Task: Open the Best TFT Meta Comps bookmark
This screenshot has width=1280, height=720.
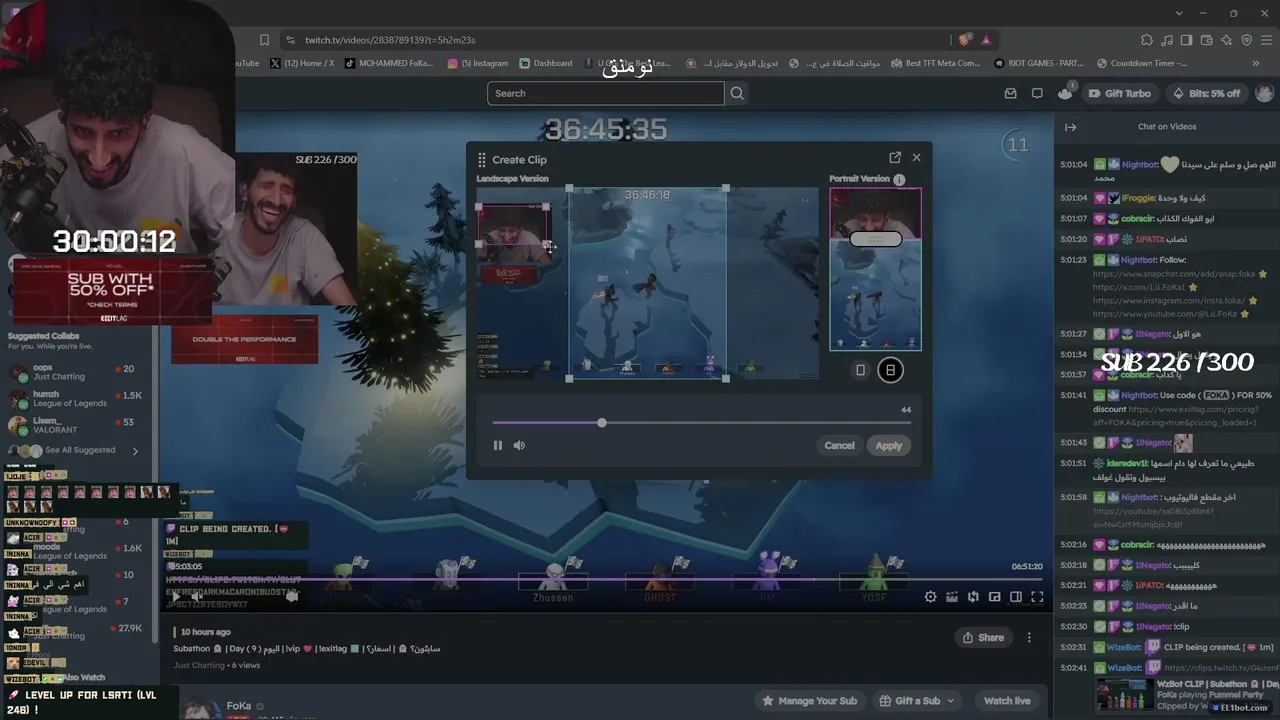Action: (935, 63)
